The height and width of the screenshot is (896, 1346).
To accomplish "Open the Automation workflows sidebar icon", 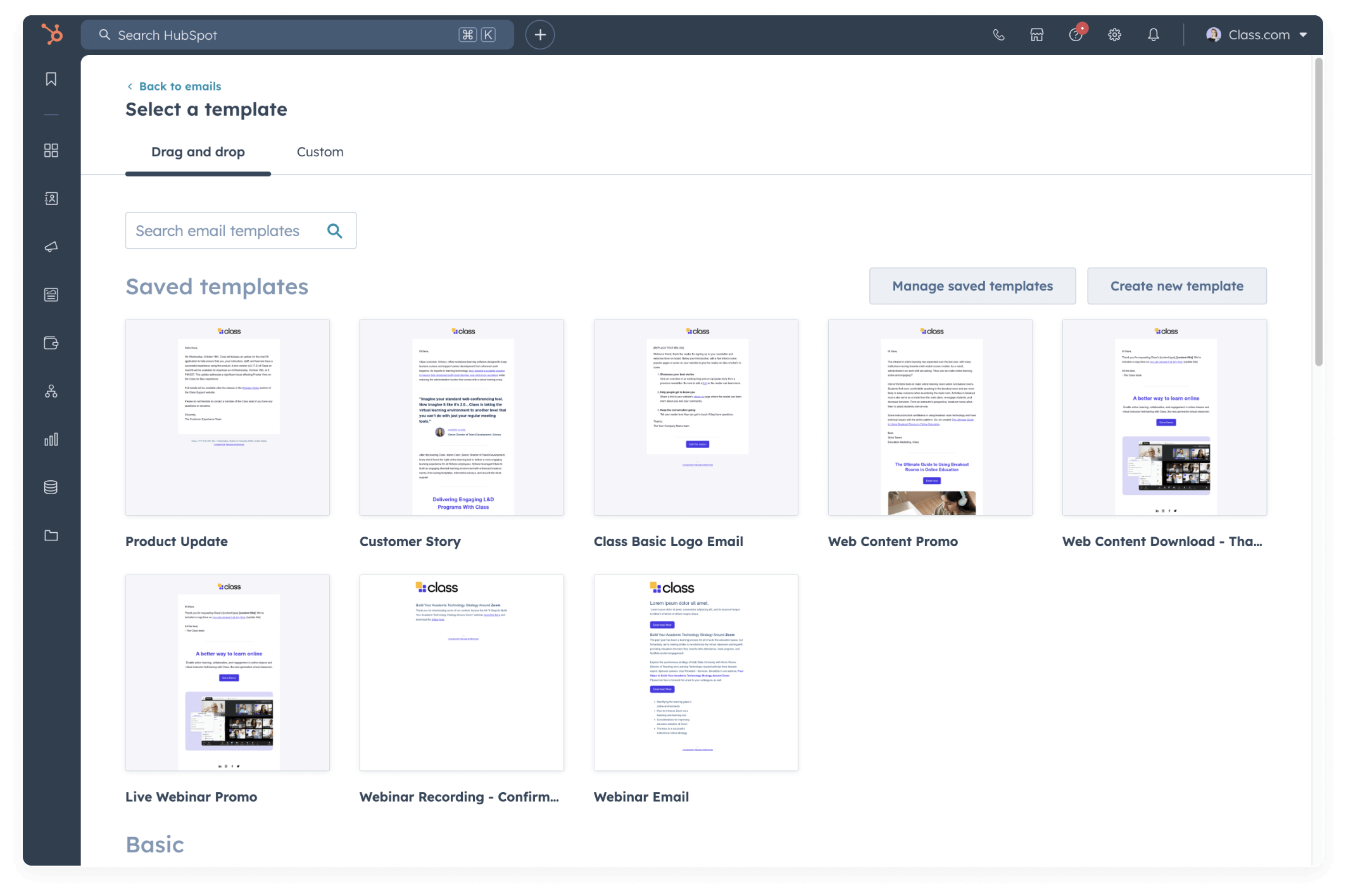I will [x=51, y=391].
